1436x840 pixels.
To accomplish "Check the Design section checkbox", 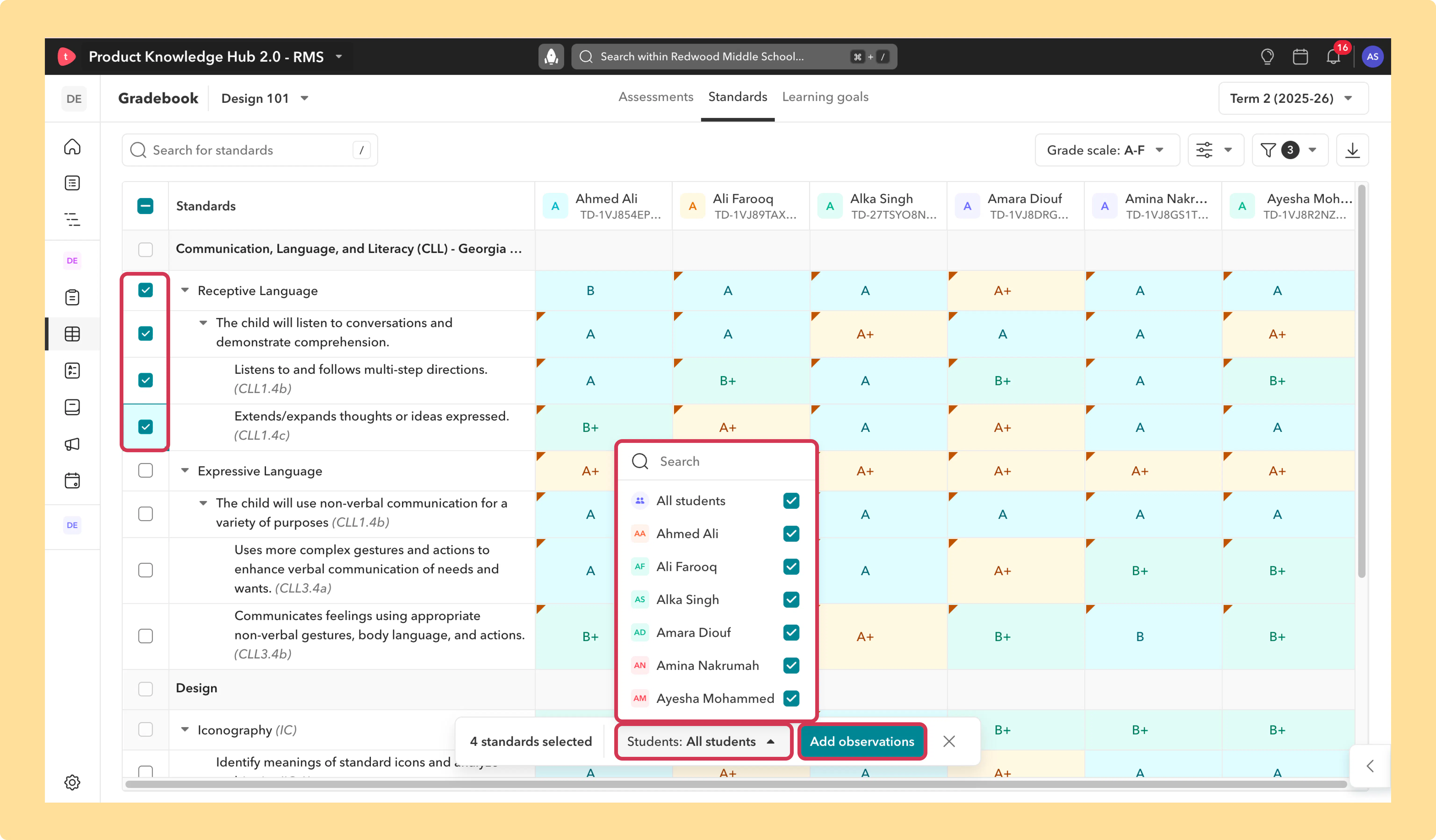I will point(145,689).
